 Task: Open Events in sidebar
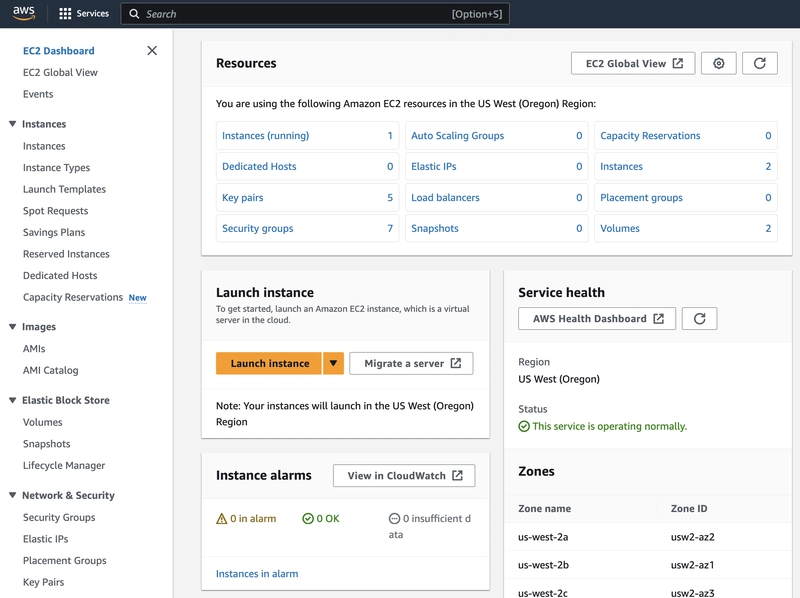(38, 94)
